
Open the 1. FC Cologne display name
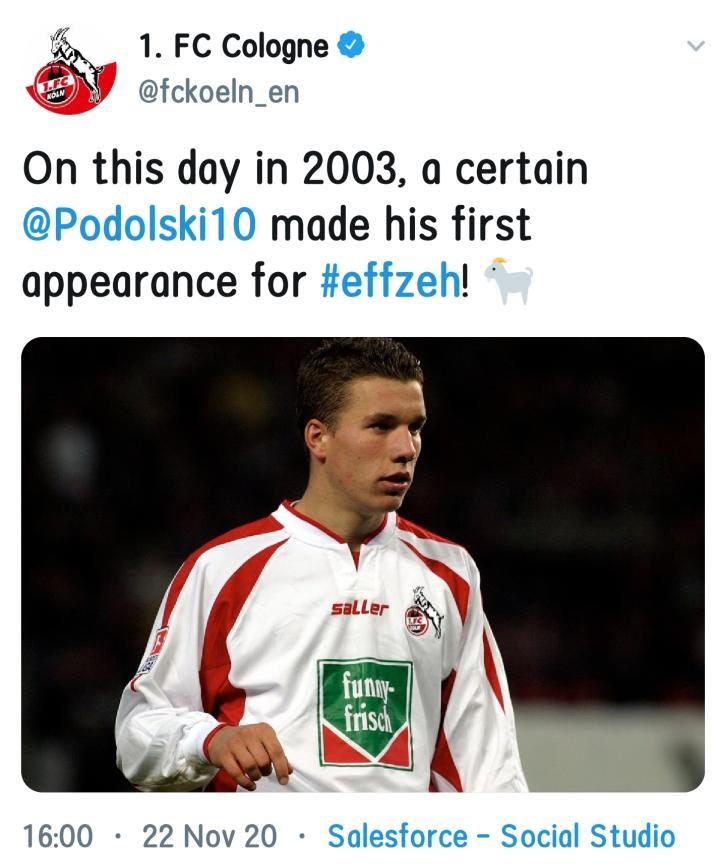pos(233,47)
